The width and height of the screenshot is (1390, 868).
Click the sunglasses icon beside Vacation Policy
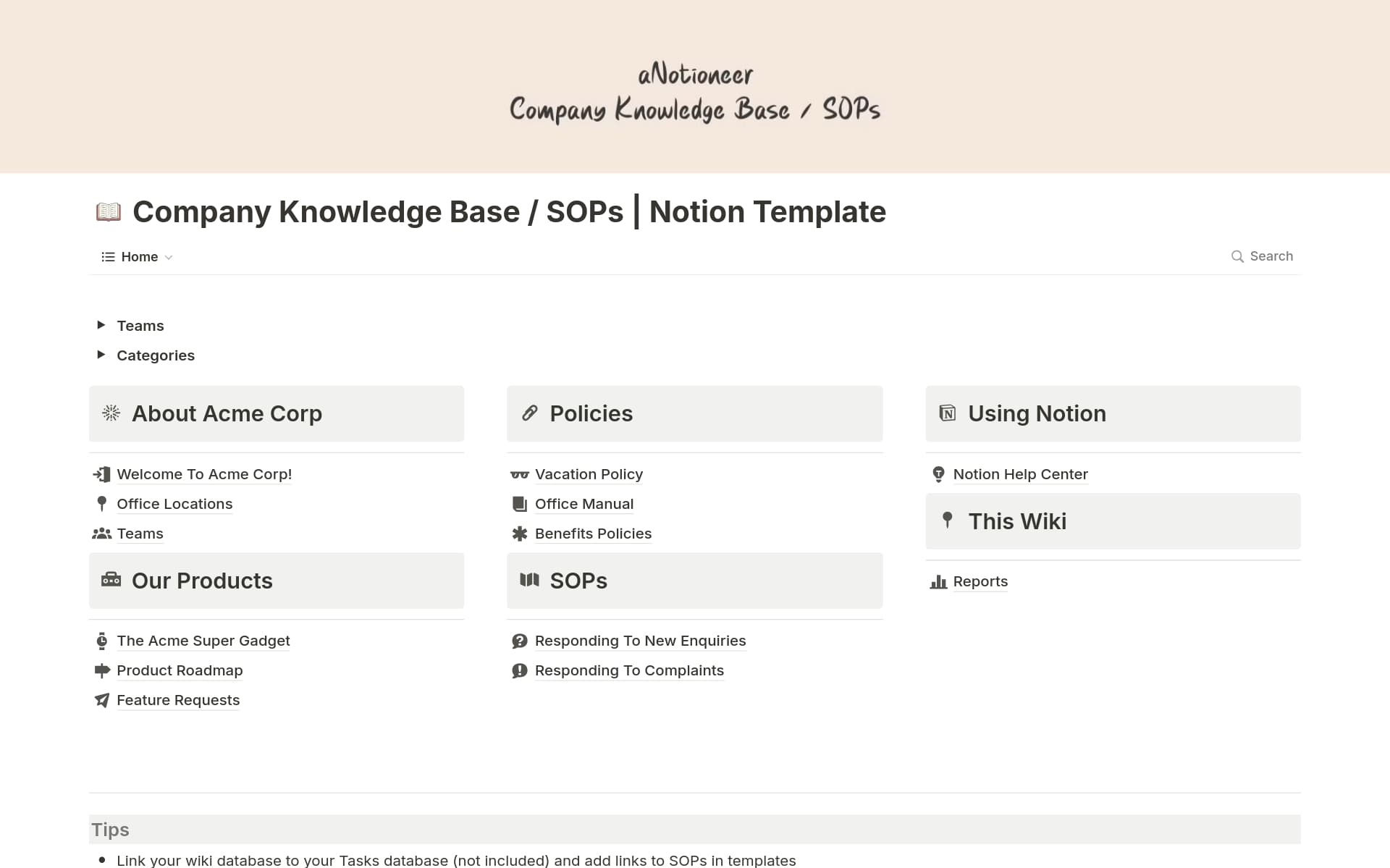point(519,475)
